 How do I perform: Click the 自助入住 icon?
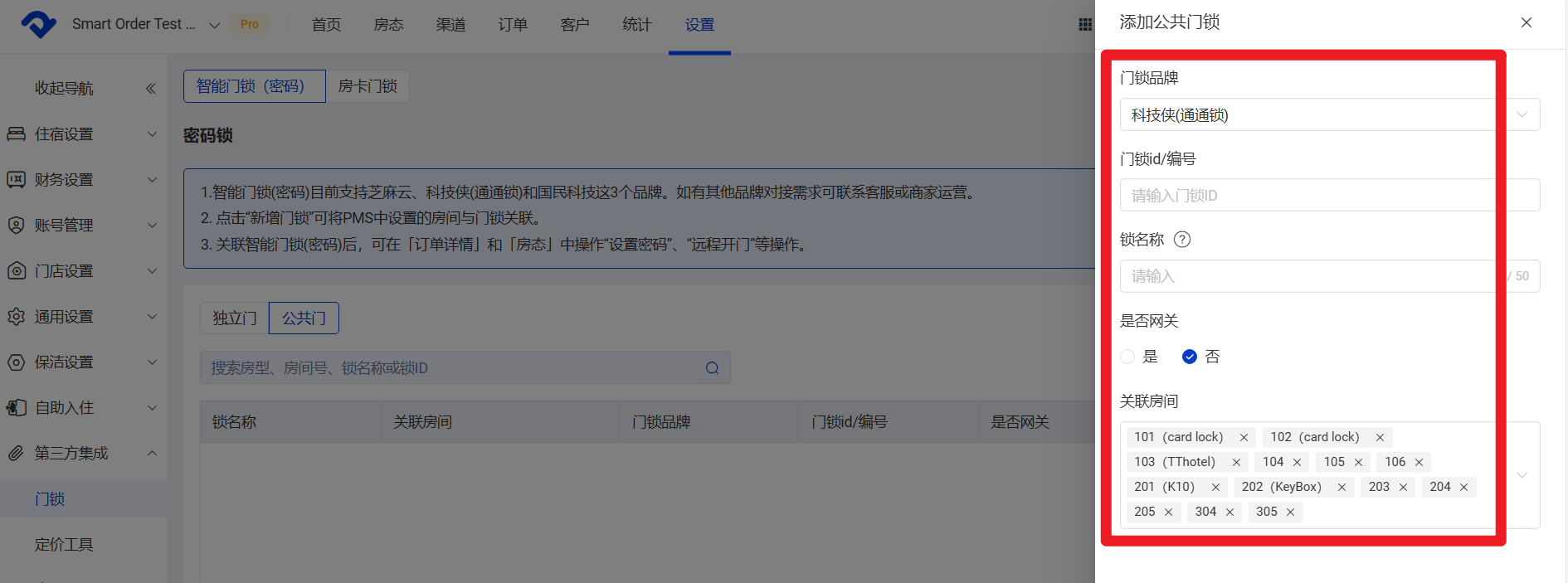pos(16,407)
